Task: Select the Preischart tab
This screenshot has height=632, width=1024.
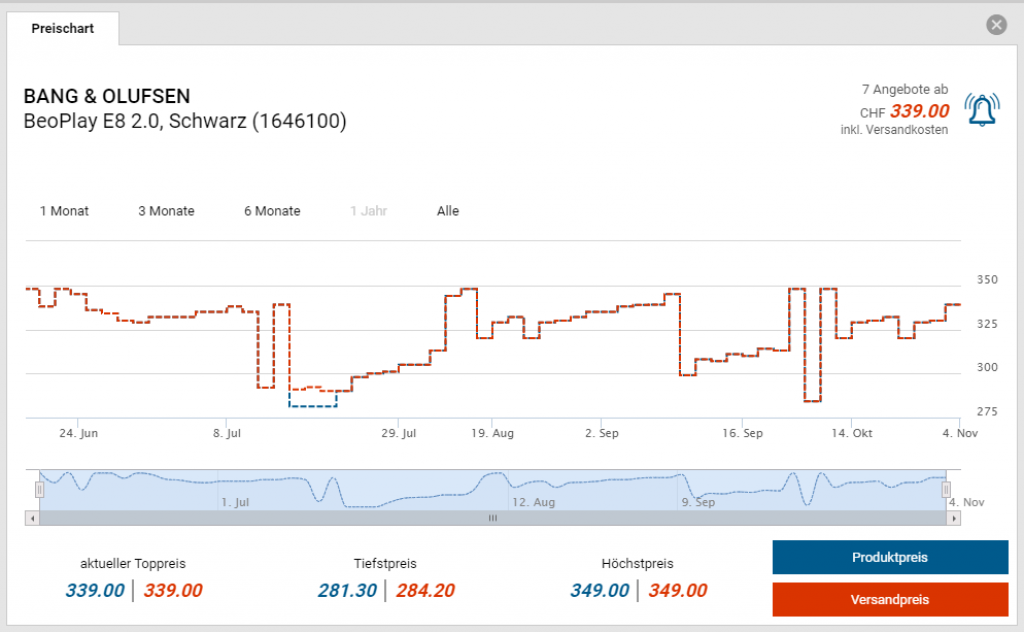Action: point(63,29)
